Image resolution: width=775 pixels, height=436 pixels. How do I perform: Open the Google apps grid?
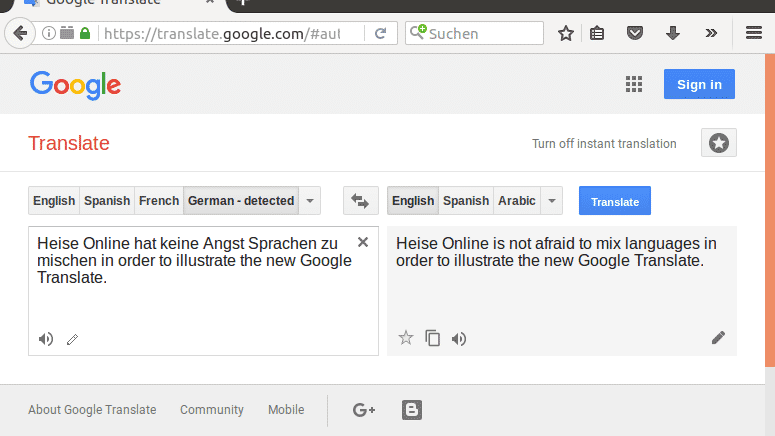pyautogui.click(x=634, y=85)
